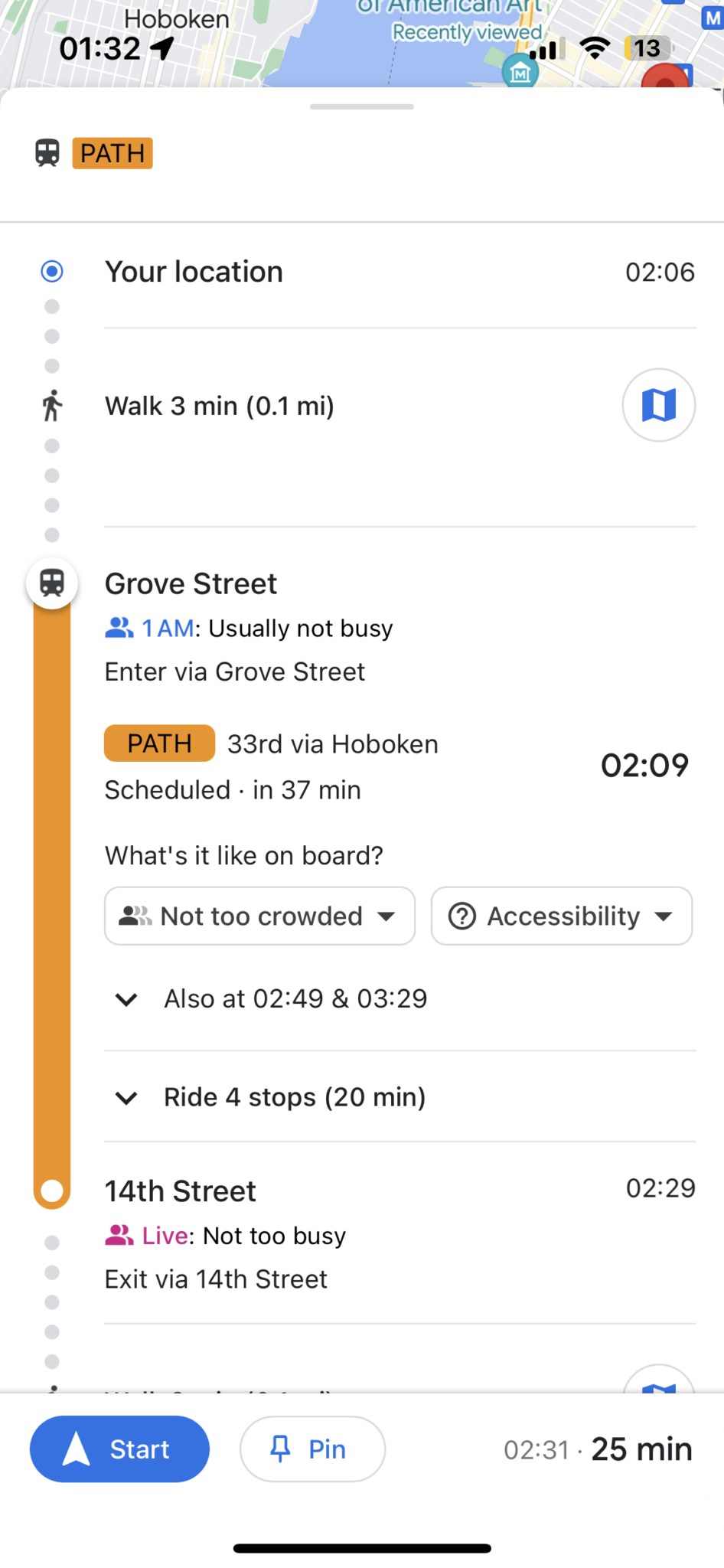Open the Accessibility dropdown

tap(561, 916)
